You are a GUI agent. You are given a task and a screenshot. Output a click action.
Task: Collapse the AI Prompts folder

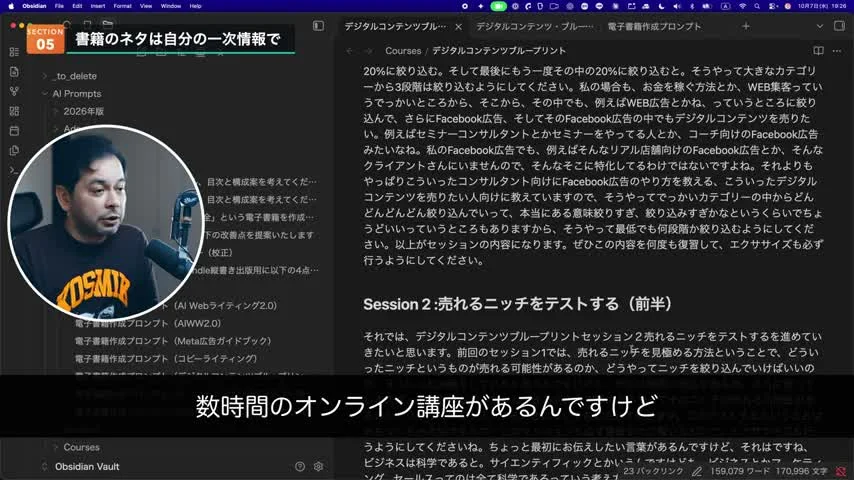[x=45, y=94]
